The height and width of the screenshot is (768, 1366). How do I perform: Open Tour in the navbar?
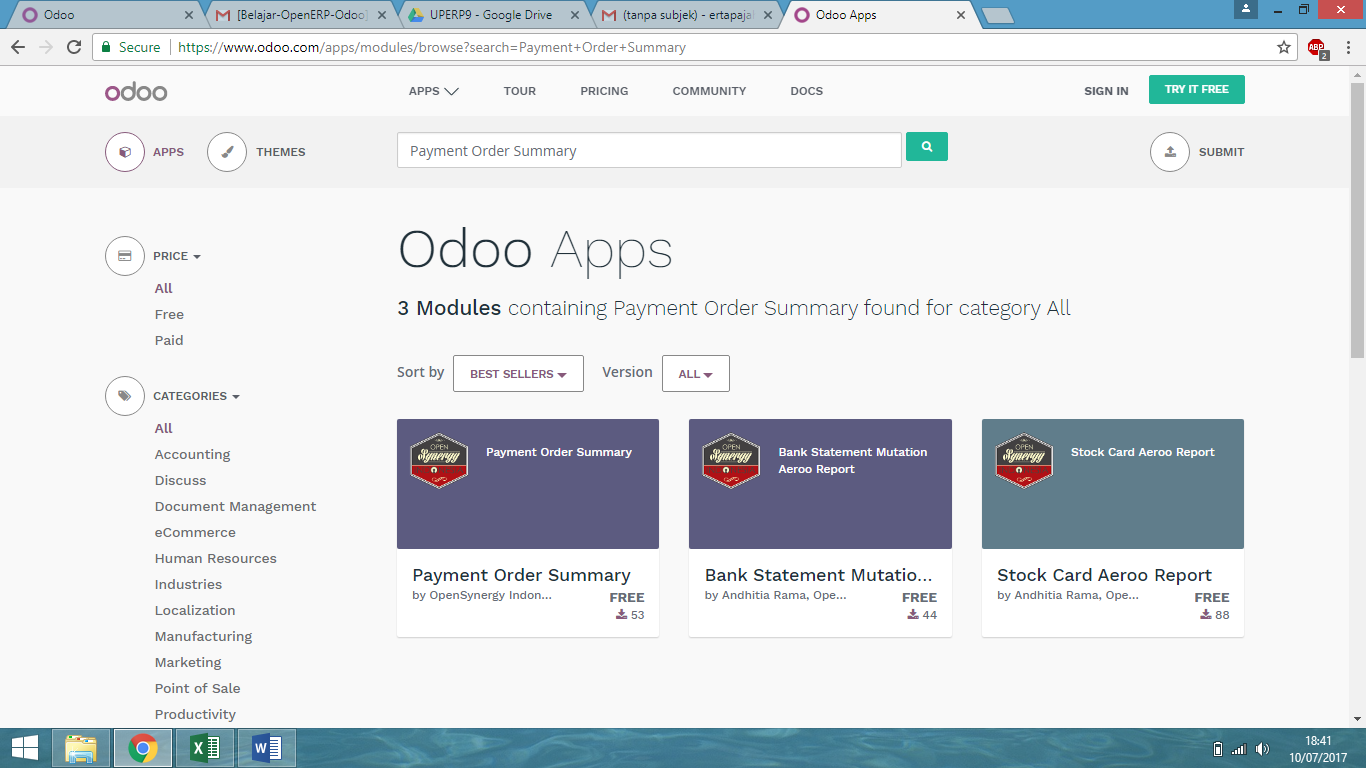(520, 91)
